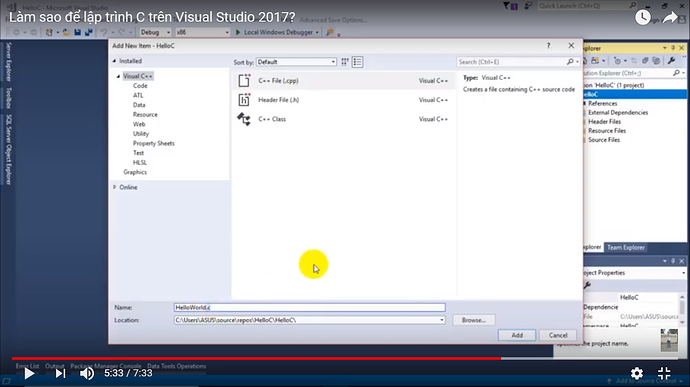The height and width of the screenshot is (387, 690).
Task: Select Visual C++ in the category tree
Action: click(x=138, y=76)
